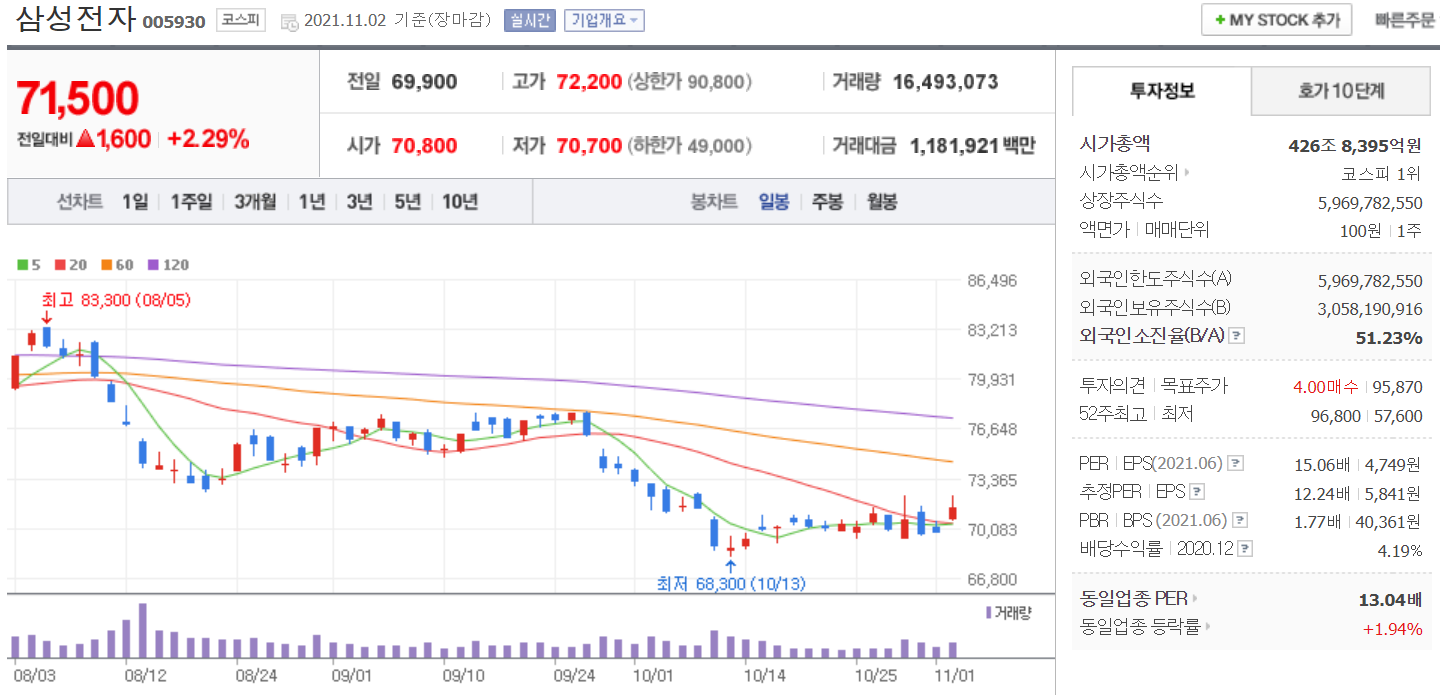Click the 시가총액 value 426조 8,395억원
This screenshot has height=695, width=1440.
click(1355, 145)
